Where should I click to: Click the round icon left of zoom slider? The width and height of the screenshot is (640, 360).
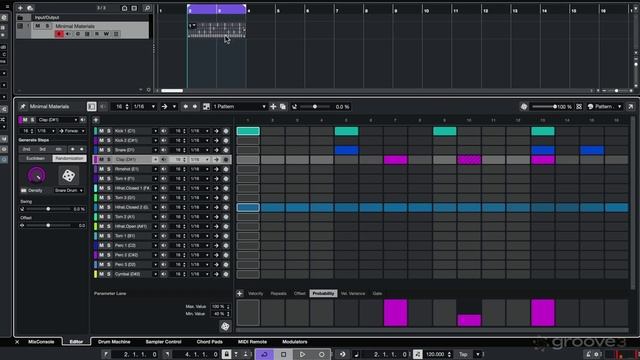point(524,107)
